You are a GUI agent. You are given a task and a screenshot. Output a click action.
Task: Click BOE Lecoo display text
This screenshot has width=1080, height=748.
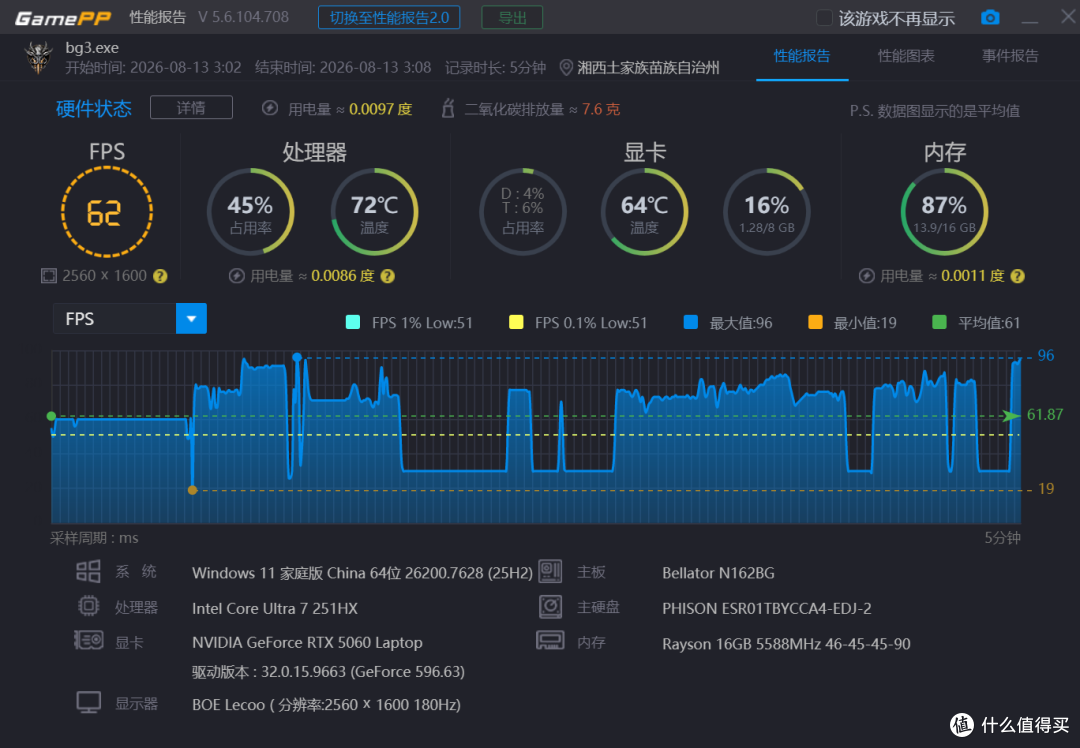coord(326,705)
